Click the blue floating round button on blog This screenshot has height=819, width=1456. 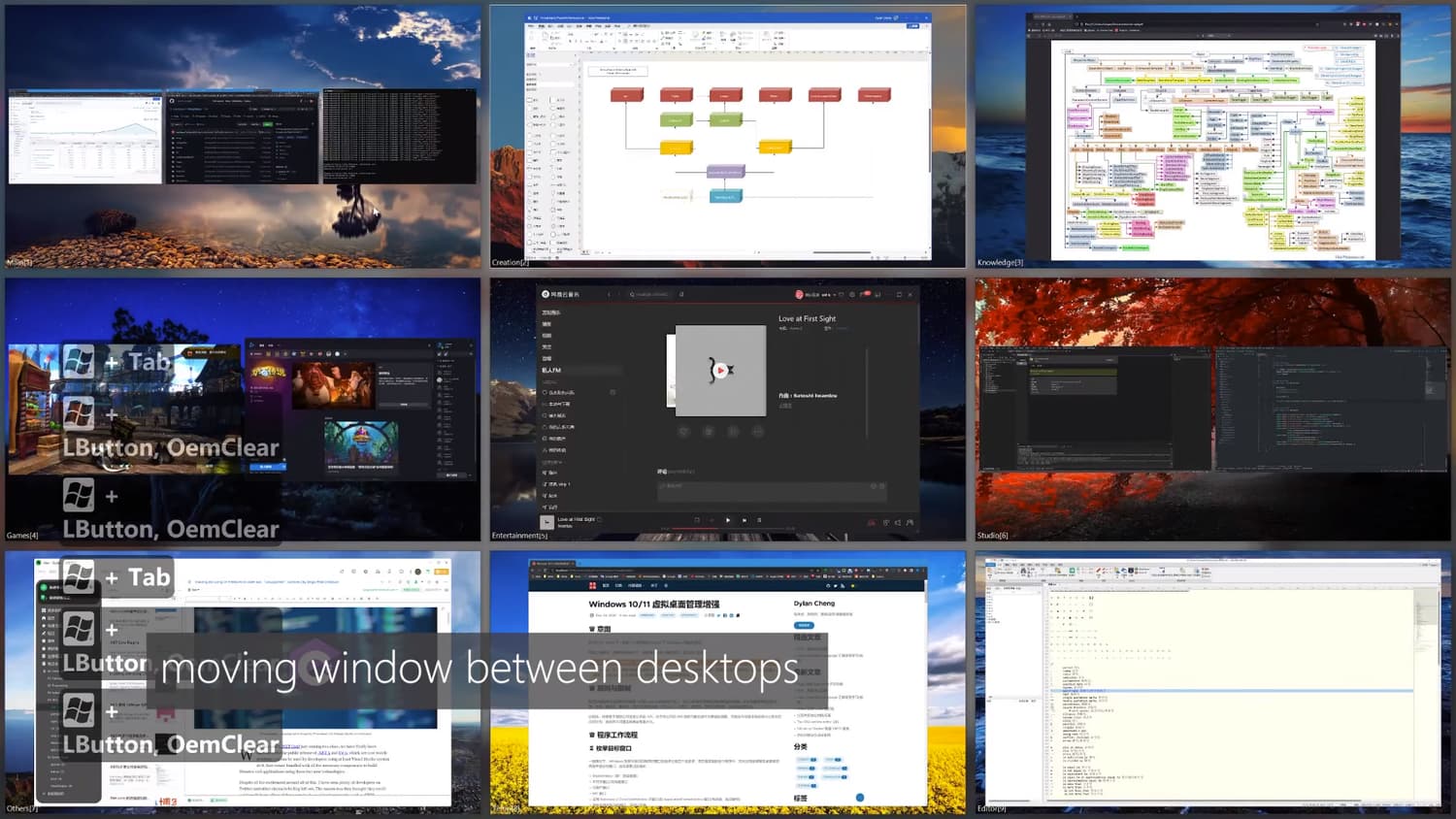859,798
